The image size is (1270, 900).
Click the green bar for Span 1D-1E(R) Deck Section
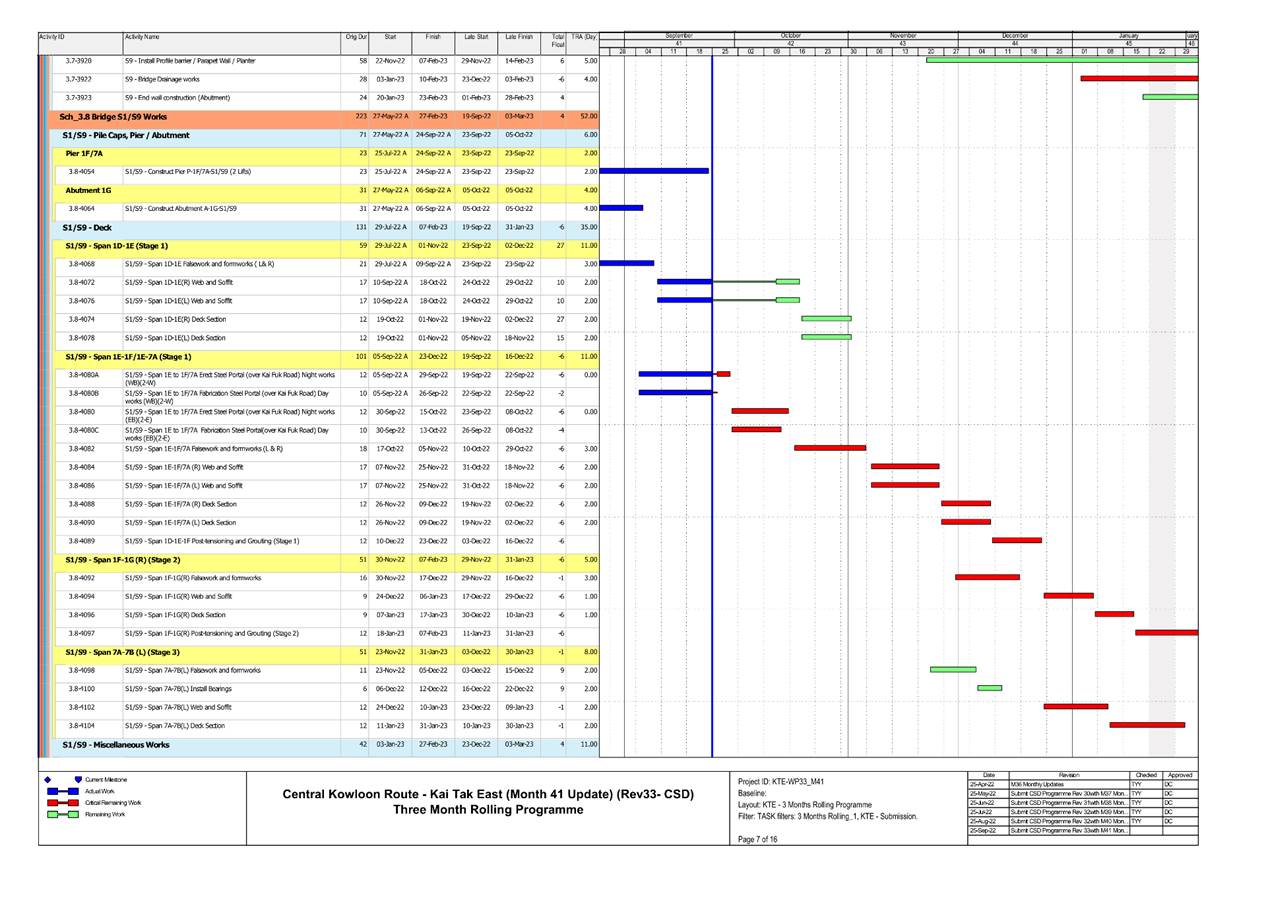tap(825, 317)
